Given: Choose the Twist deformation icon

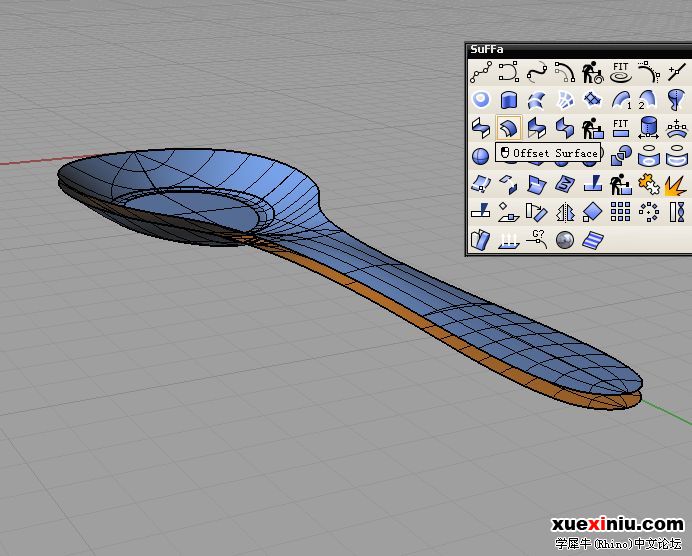Looking at the screenshot, I should pyautogui.click(x=677, y=212).
